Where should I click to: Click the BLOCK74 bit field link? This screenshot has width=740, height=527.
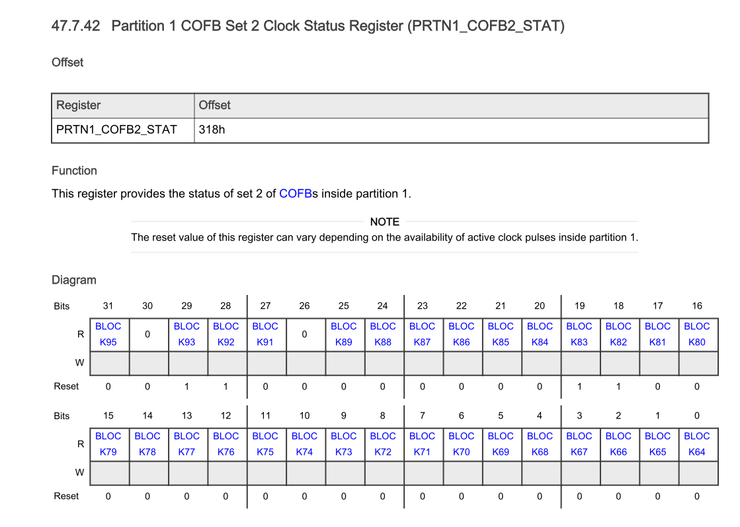tap(304, 444)
